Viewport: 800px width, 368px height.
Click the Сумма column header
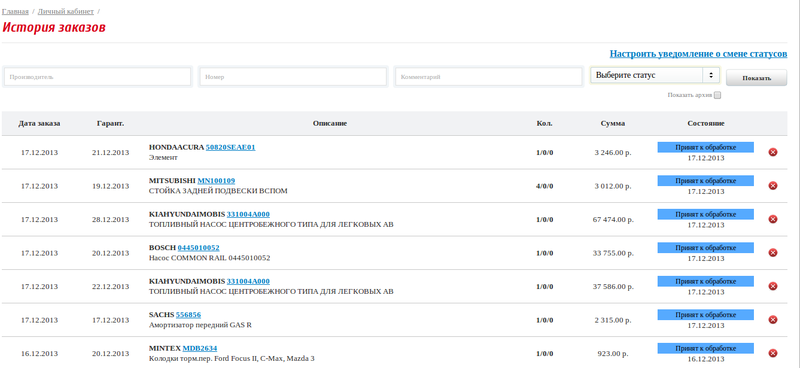pyautogui.click(x=613, y=124)
